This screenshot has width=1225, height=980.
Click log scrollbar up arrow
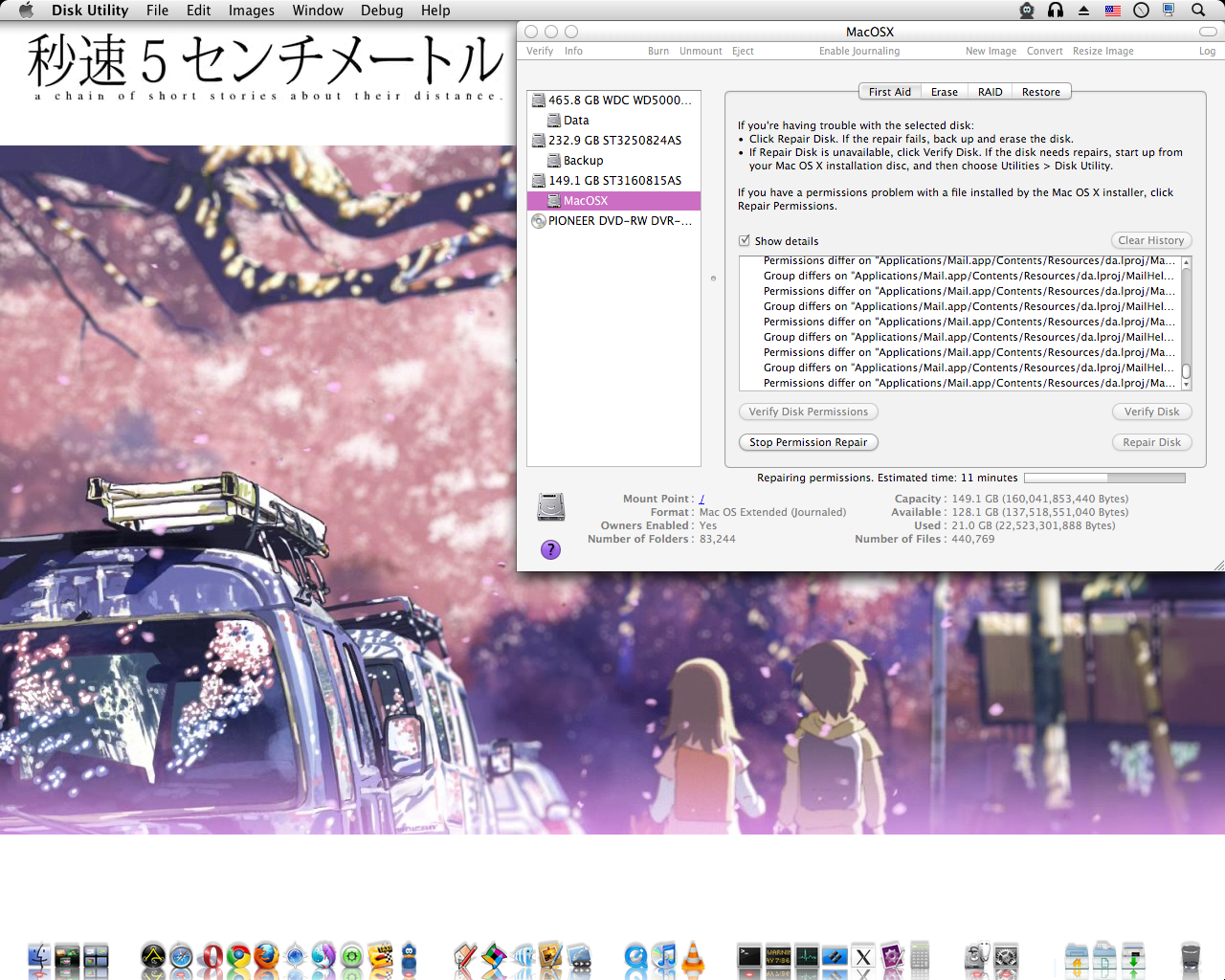pyautogui.click(x=1187, y=262)
